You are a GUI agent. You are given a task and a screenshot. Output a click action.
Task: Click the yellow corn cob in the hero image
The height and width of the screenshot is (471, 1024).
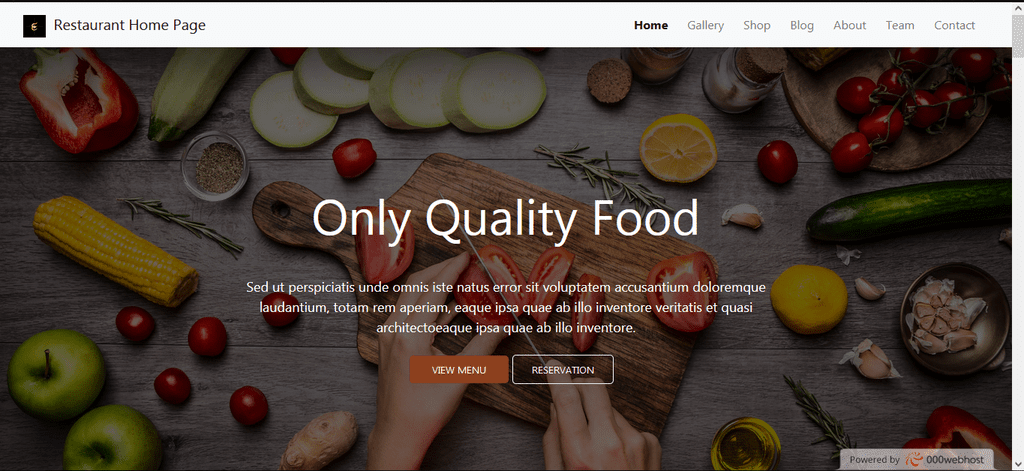116,251
